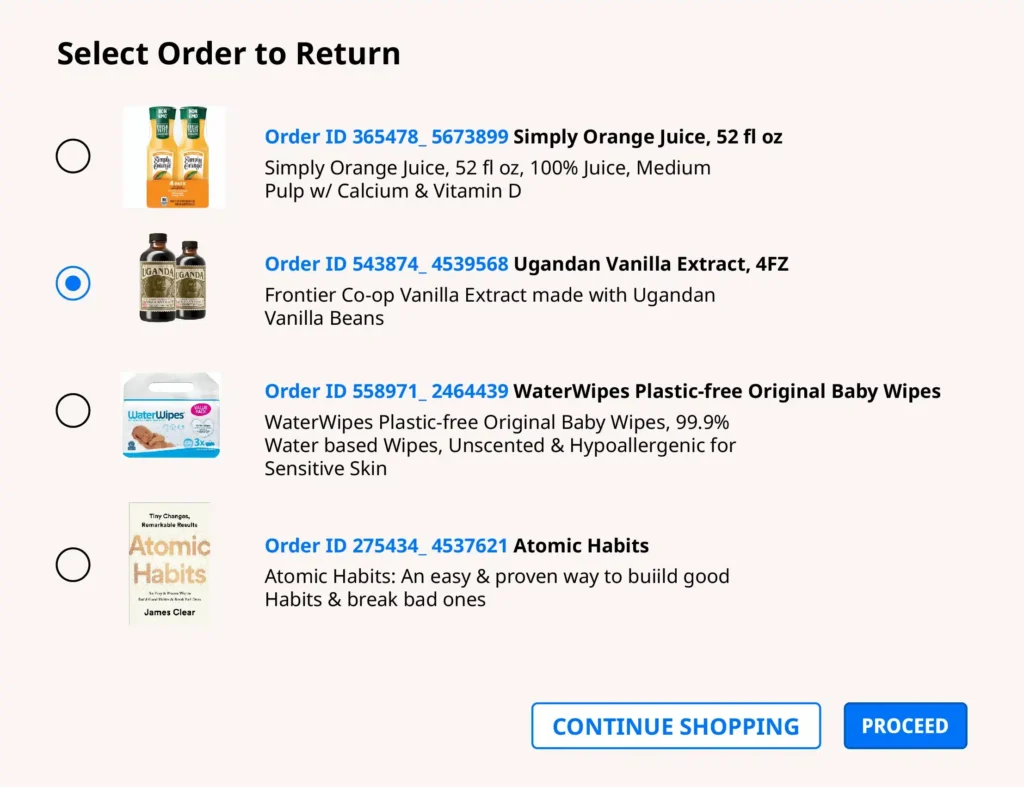Click the WaterWipes package product image
The width and height of the screenshot is (1024, 787).
pyautogui.click(x=172, y=415)
